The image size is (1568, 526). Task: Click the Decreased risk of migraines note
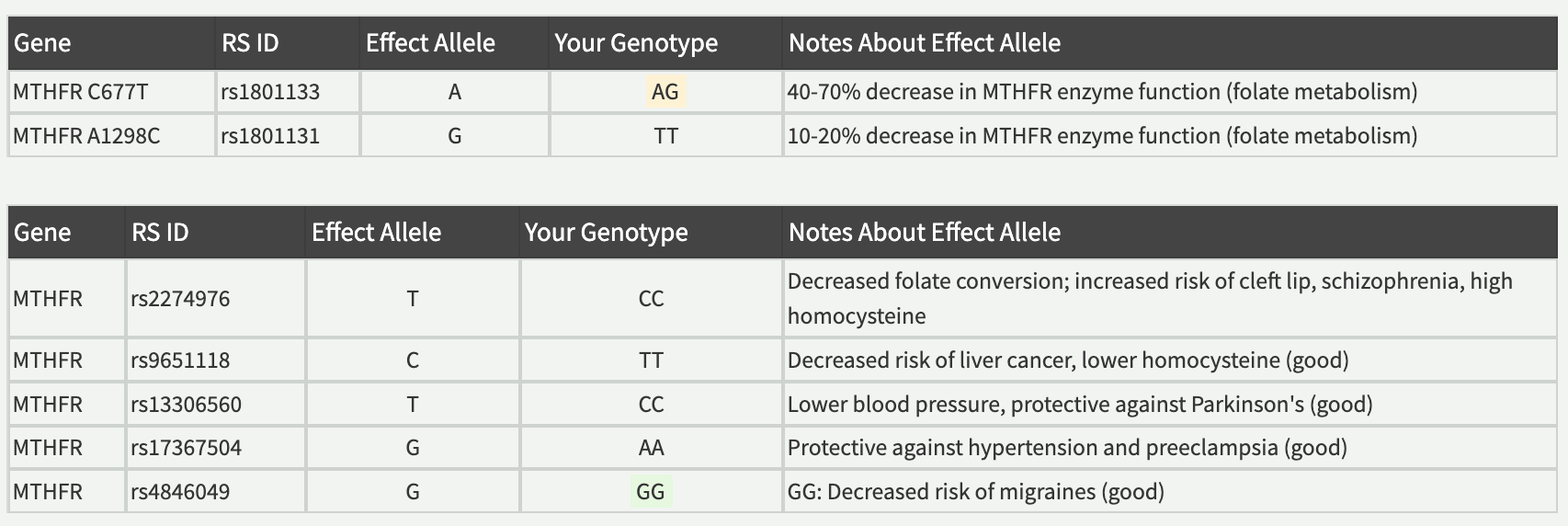(976, 492)
